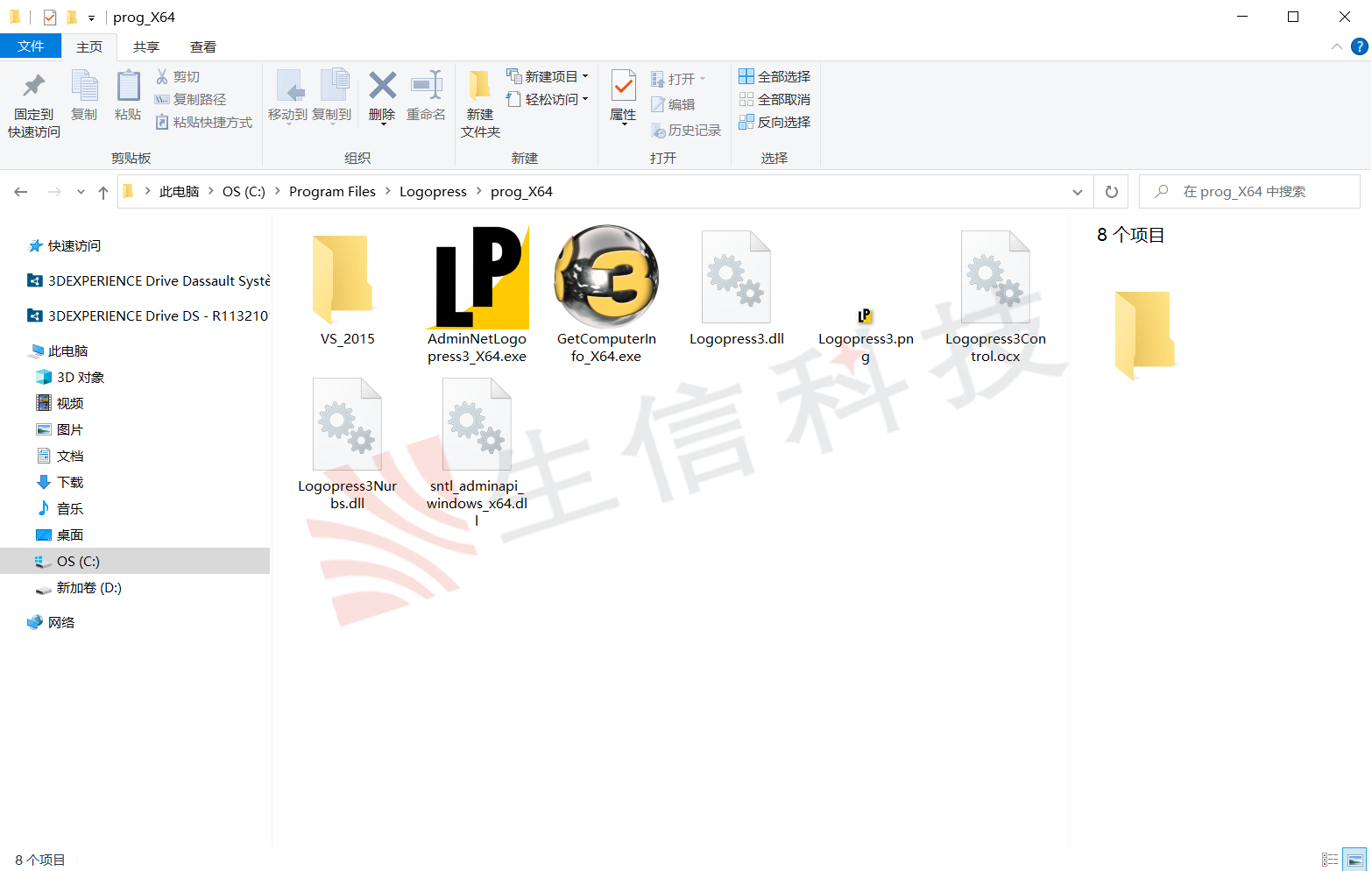Click Logopress in the address bar
The width and height of the screenshot is (1372, 871).
click(433, 192)
